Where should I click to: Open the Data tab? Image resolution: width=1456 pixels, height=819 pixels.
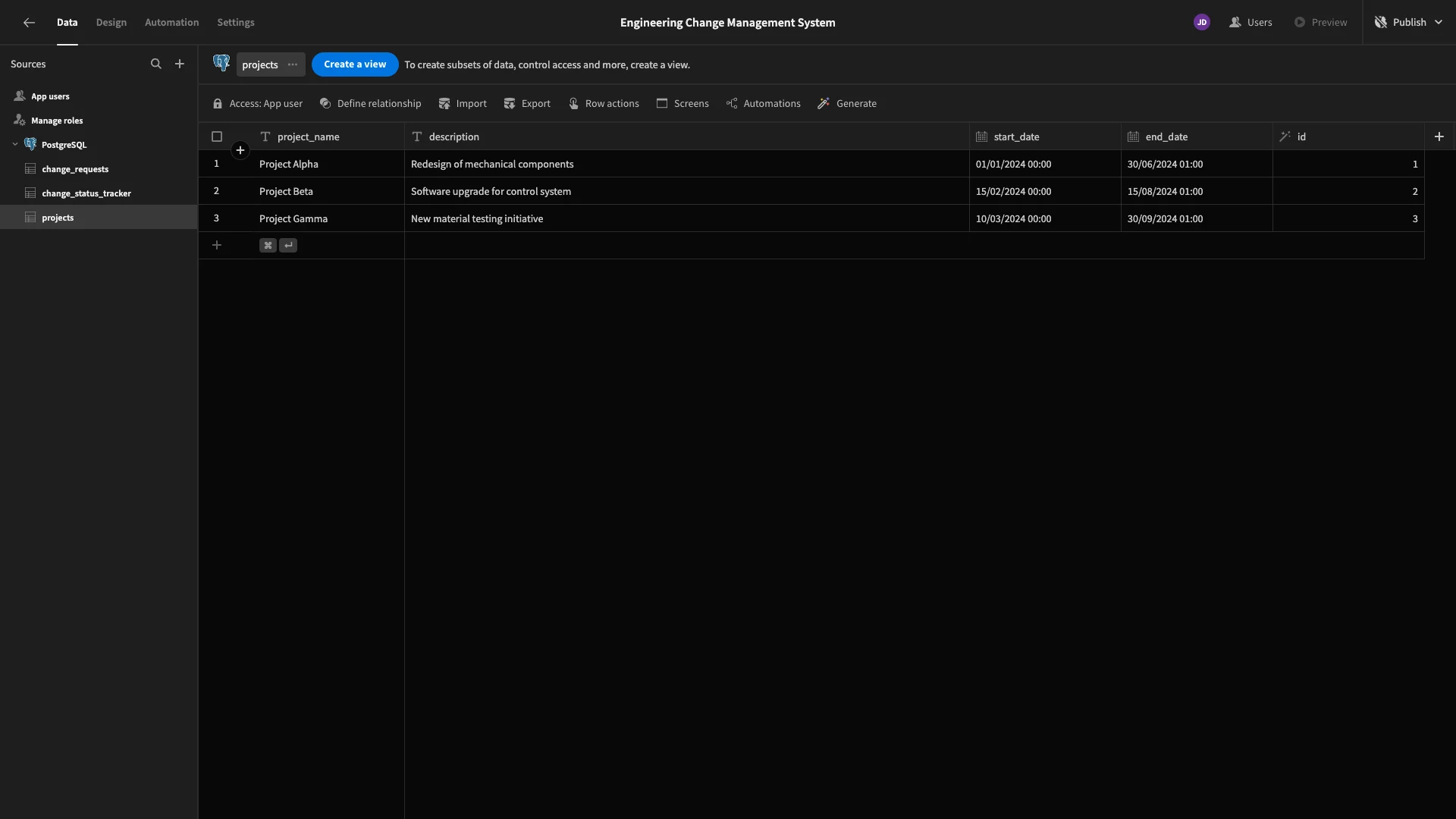(67, 23)
